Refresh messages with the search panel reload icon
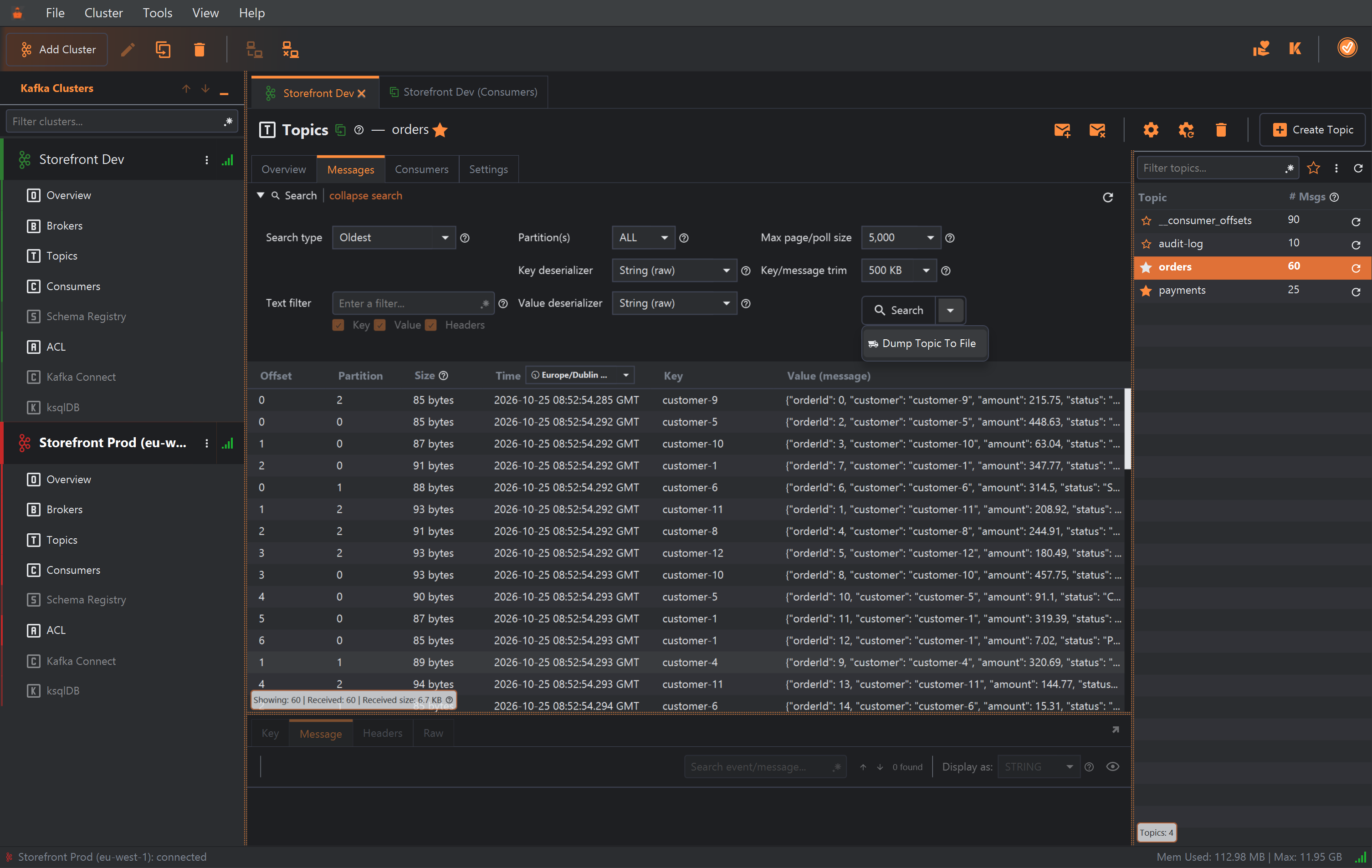This screenshot has width=1372, height=868. (1108, 197)
